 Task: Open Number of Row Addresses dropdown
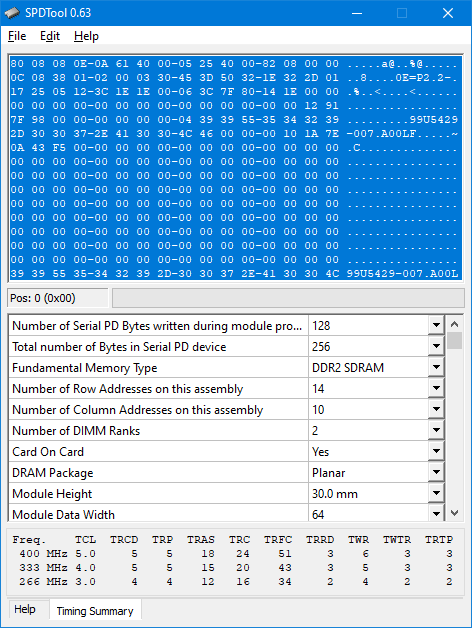pos(436,388)
